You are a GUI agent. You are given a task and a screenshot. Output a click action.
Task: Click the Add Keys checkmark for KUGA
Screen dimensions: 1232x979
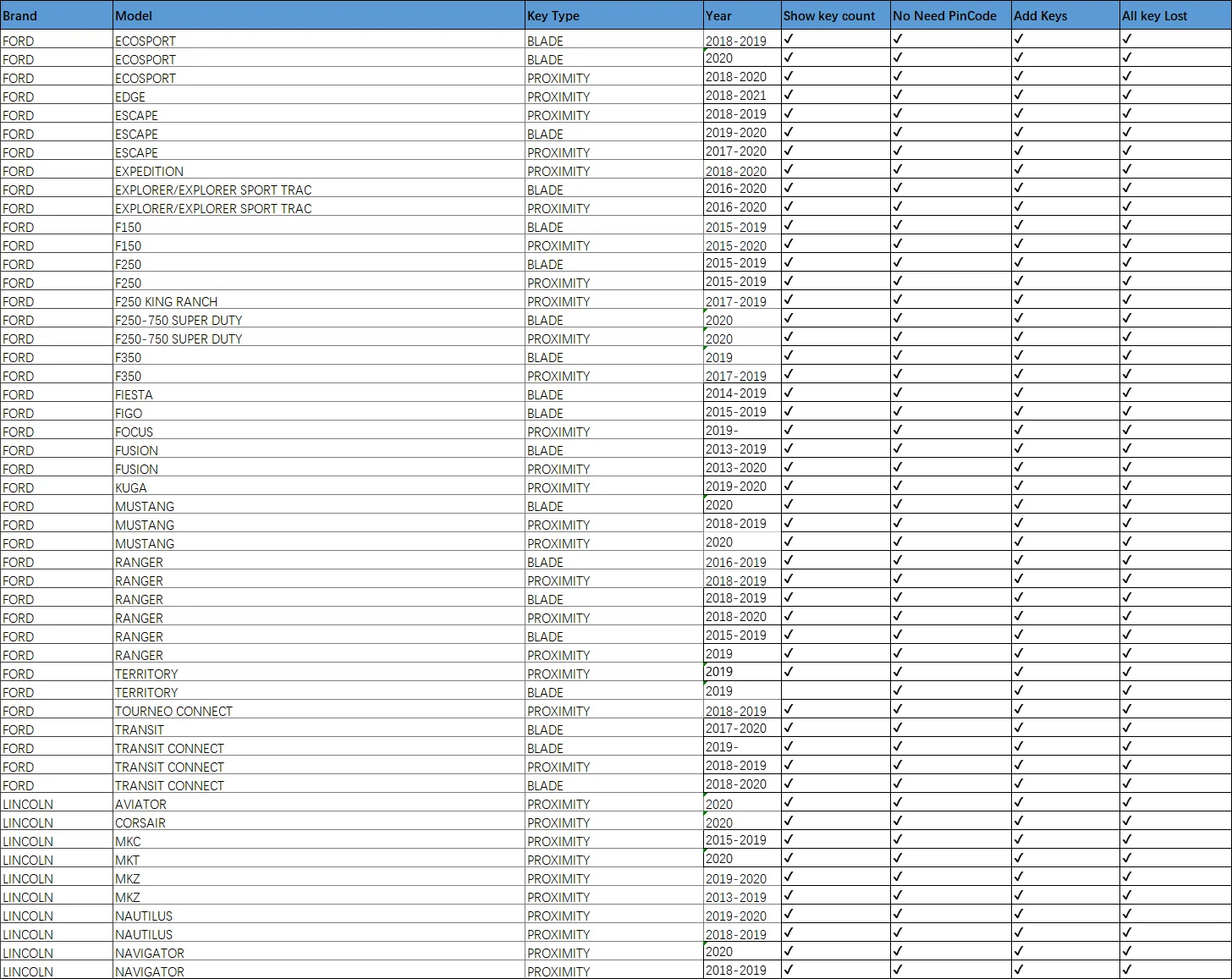tap(1019, 486)
